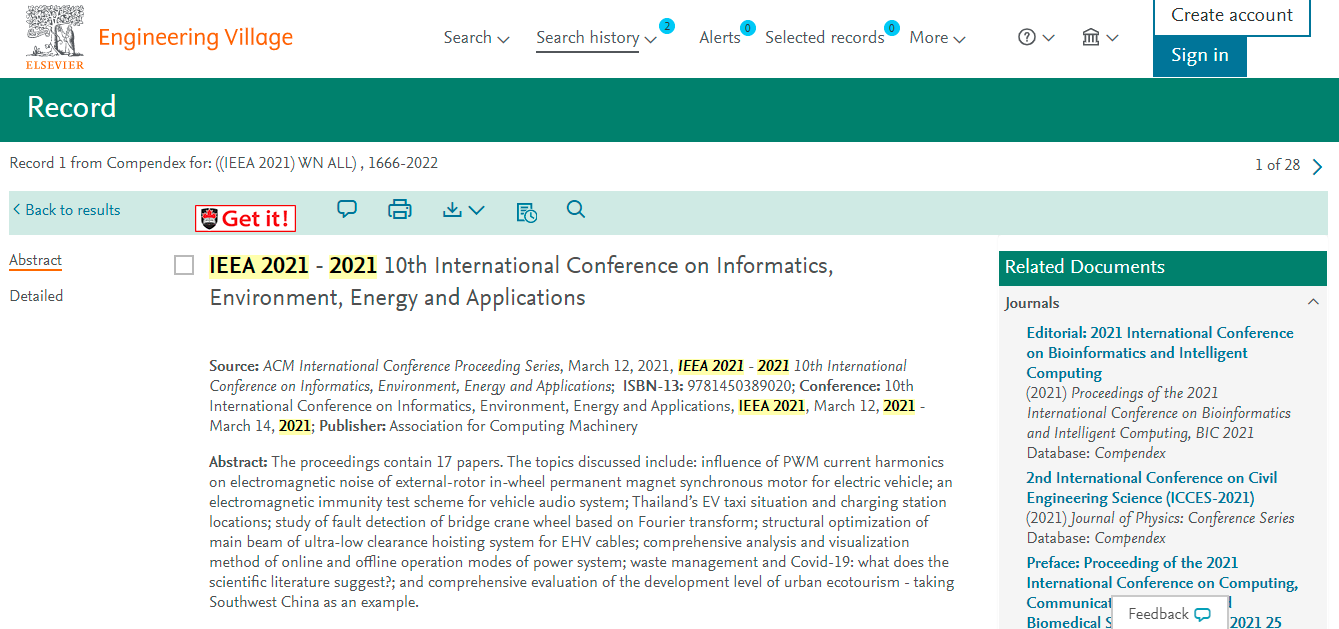Expand the More menu
Image resolution: width=1339 pixels, height=629 pixels.
[937, 37]
